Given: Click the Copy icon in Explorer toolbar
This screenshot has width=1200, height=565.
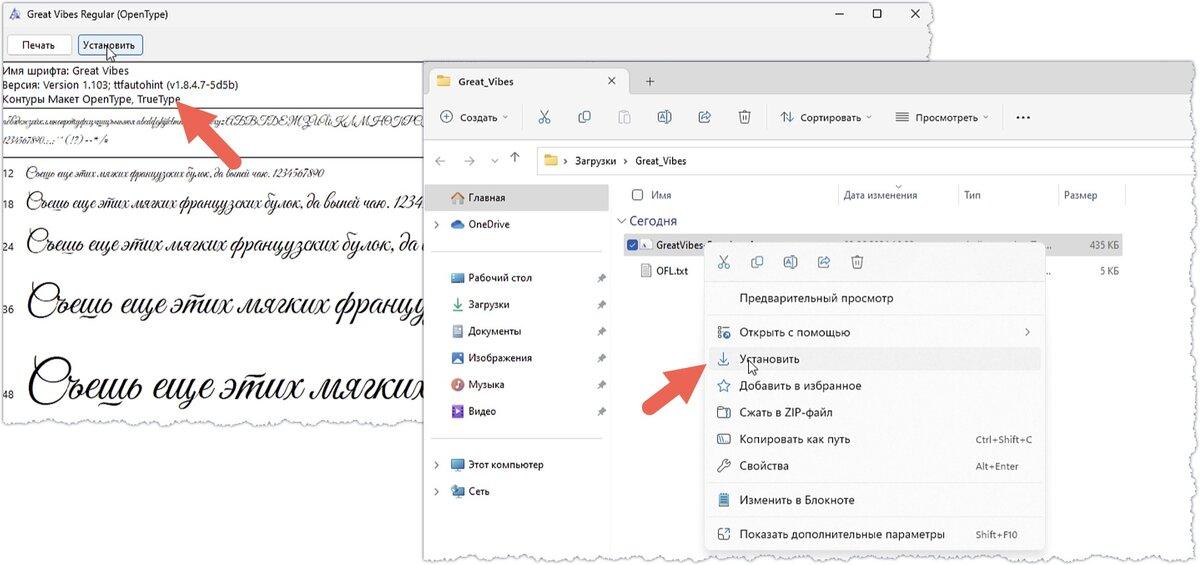Looking at the screenshot, I should pyautogui.click(x=584, y=117).
